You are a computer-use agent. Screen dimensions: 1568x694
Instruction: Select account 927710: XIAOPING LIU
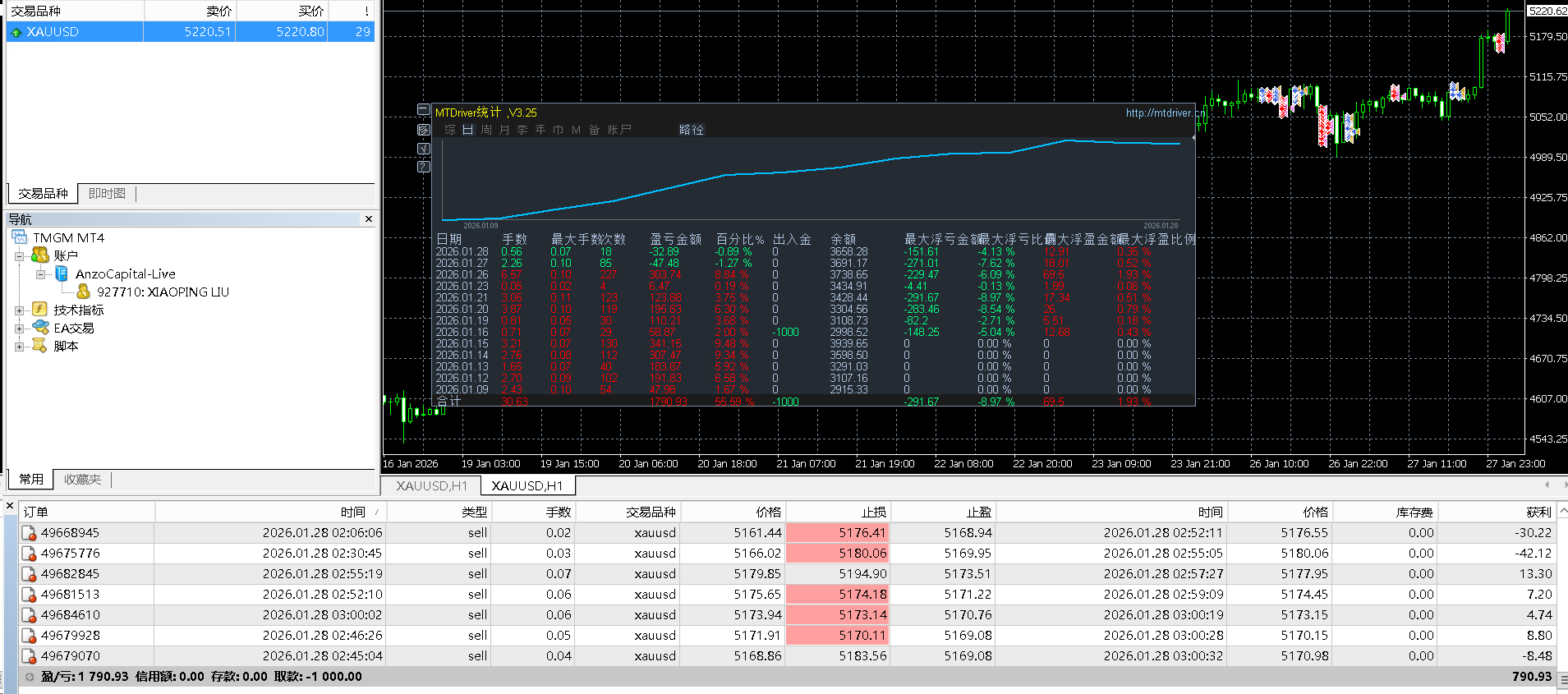pos(162,292)
